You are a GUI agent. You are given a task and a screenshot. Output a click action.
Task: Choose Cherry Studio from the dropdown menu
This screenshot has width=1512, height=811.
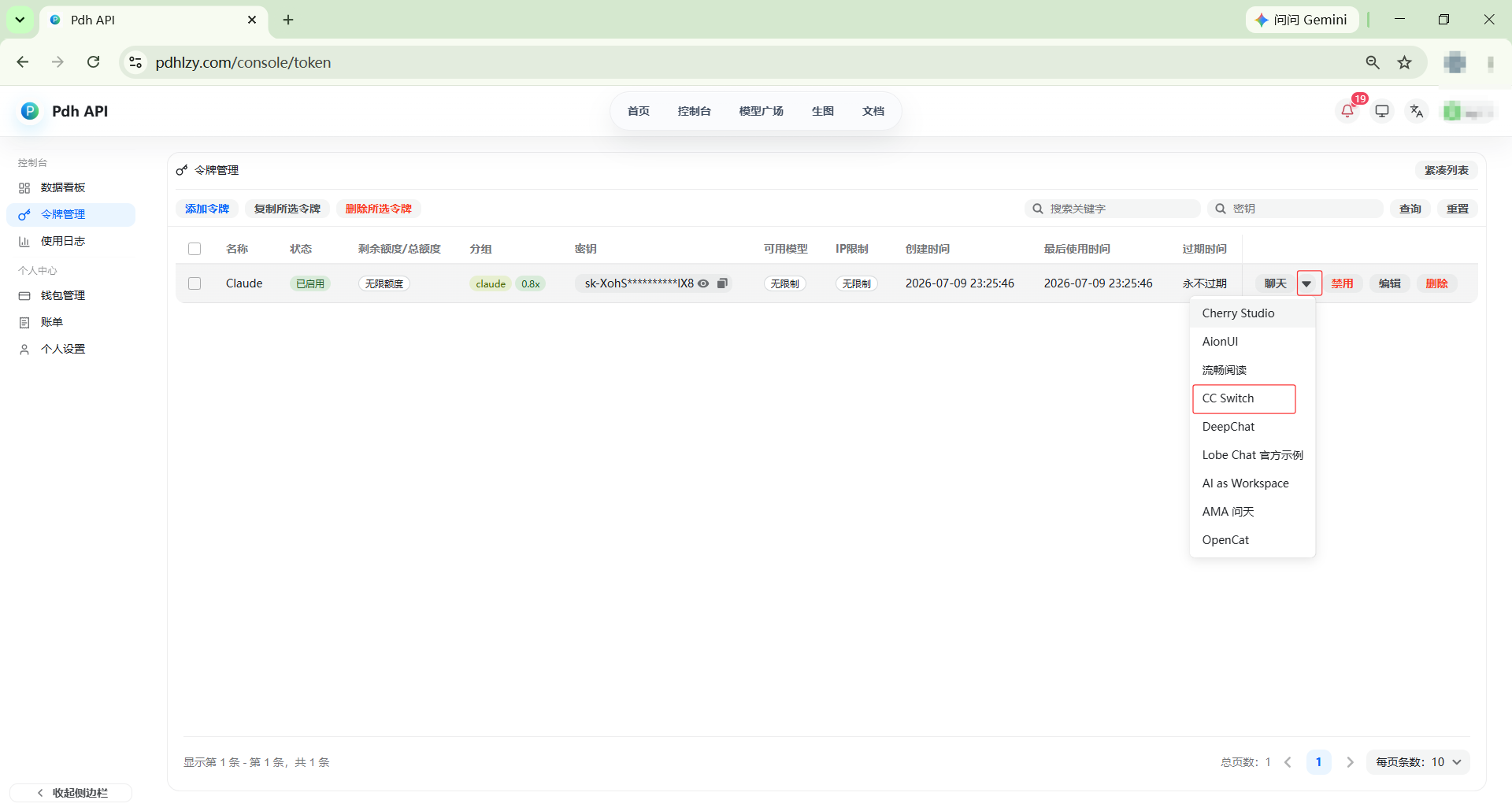(x=1252, y=313)
